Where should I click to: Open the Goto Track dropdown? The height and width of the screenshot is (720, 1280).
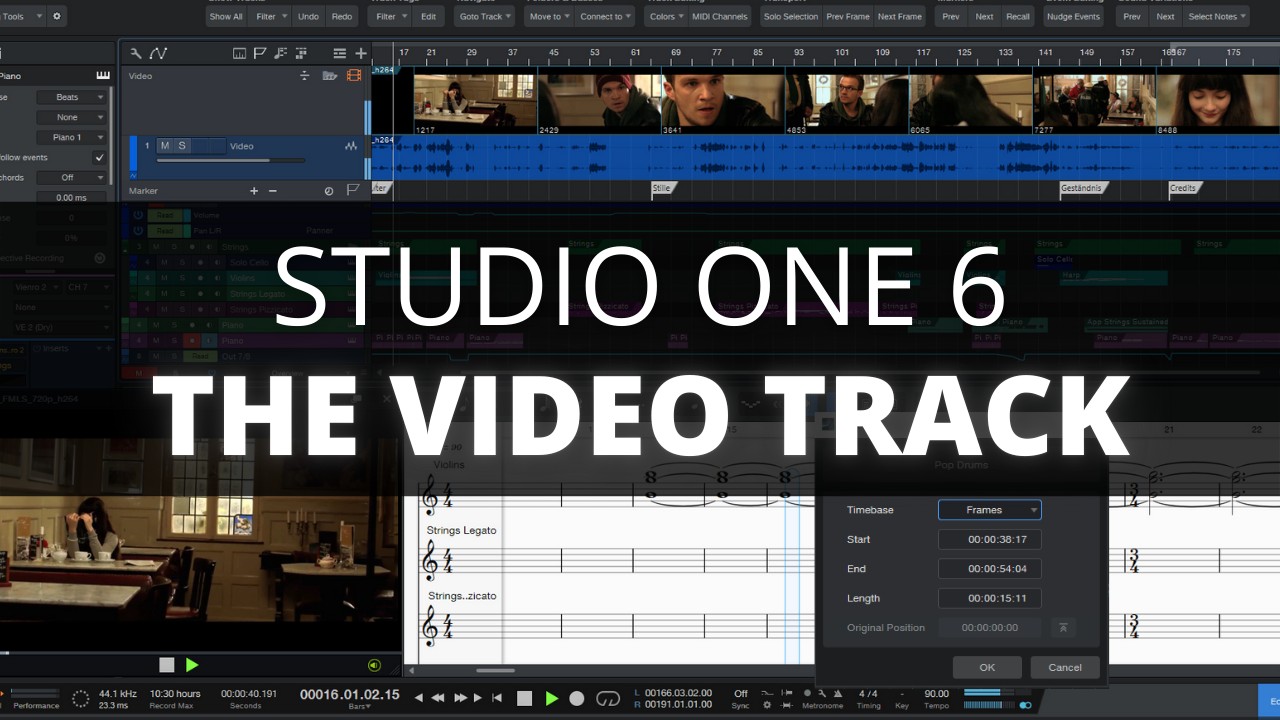pos(484,16)
